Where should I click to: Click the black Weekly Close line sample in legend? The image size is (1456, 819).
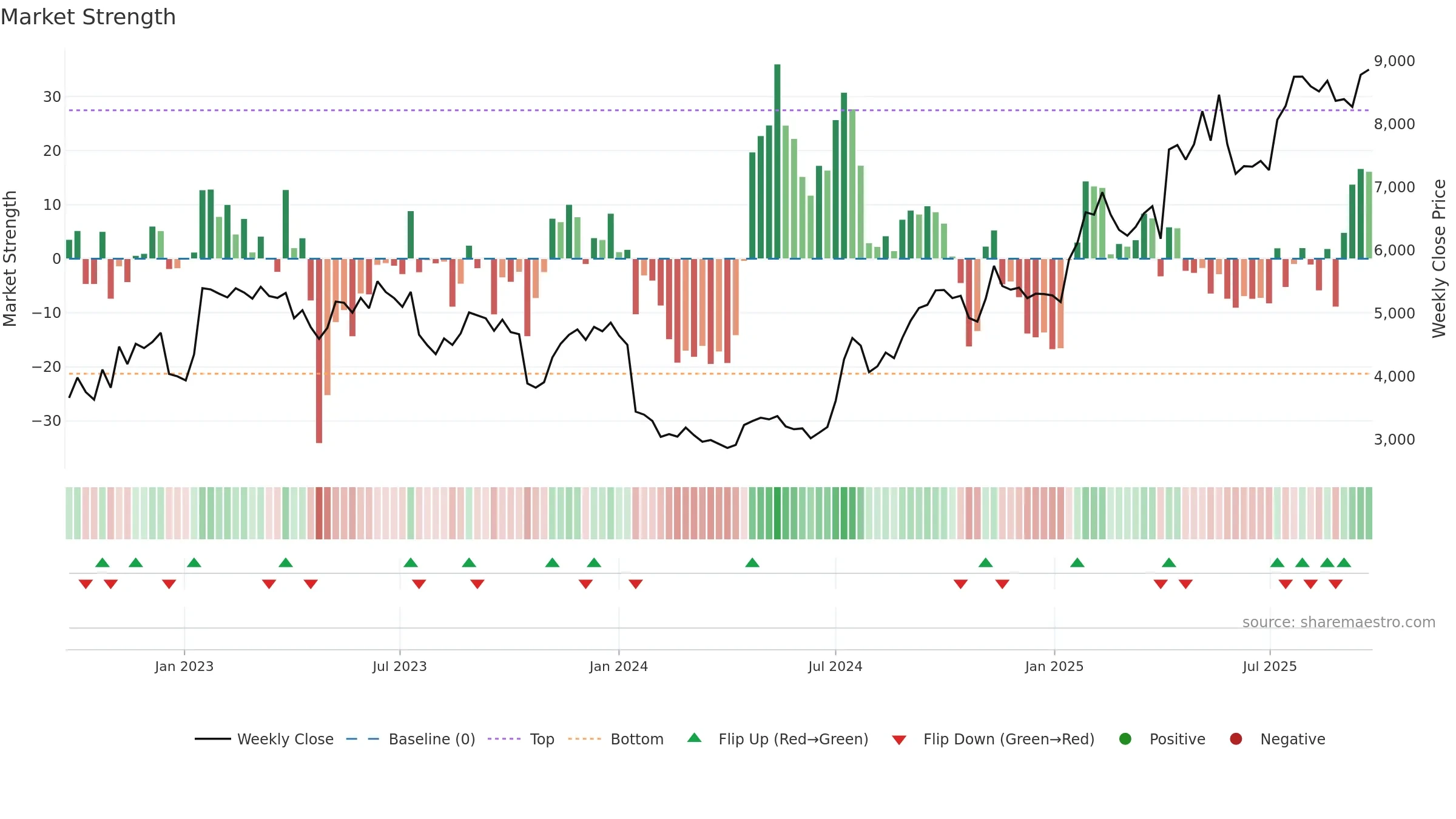pos(212,739)
